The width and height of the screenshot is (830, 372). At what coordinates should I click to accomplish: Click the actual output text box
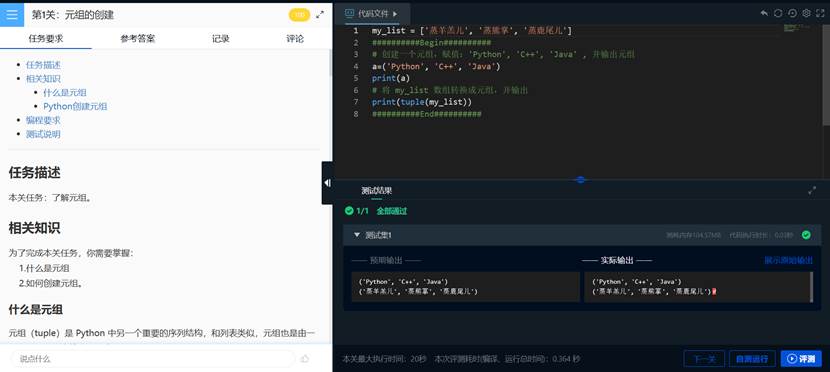[x=699, y=287]
